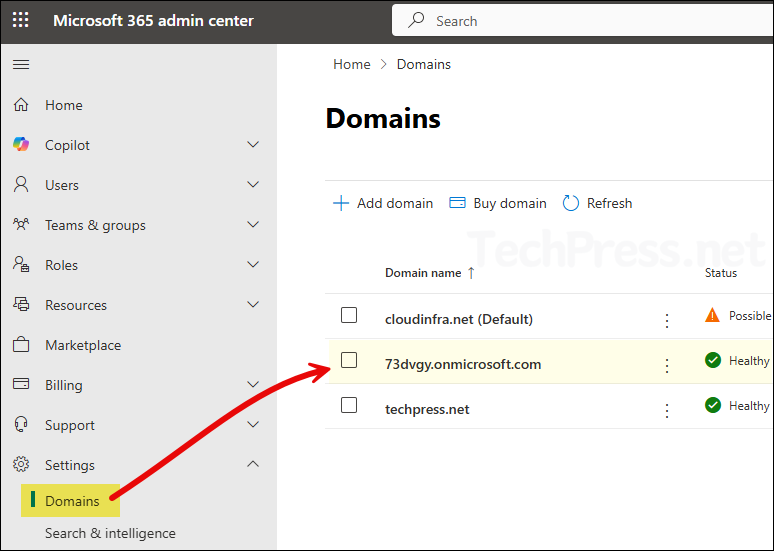Click the Marketplace bag icon
This screenshot has width=774, height=551.
coord(21,345)
